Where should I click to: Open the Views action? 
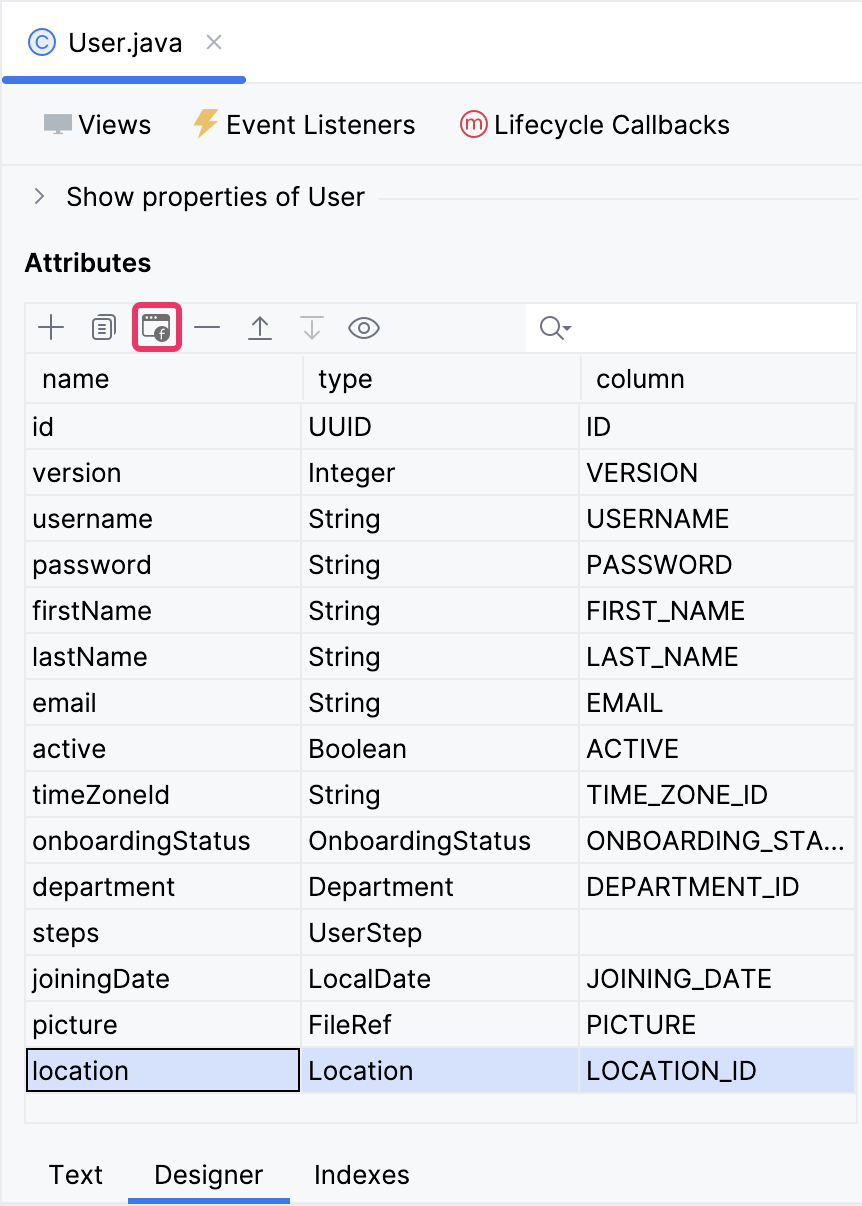coord(97,125)
